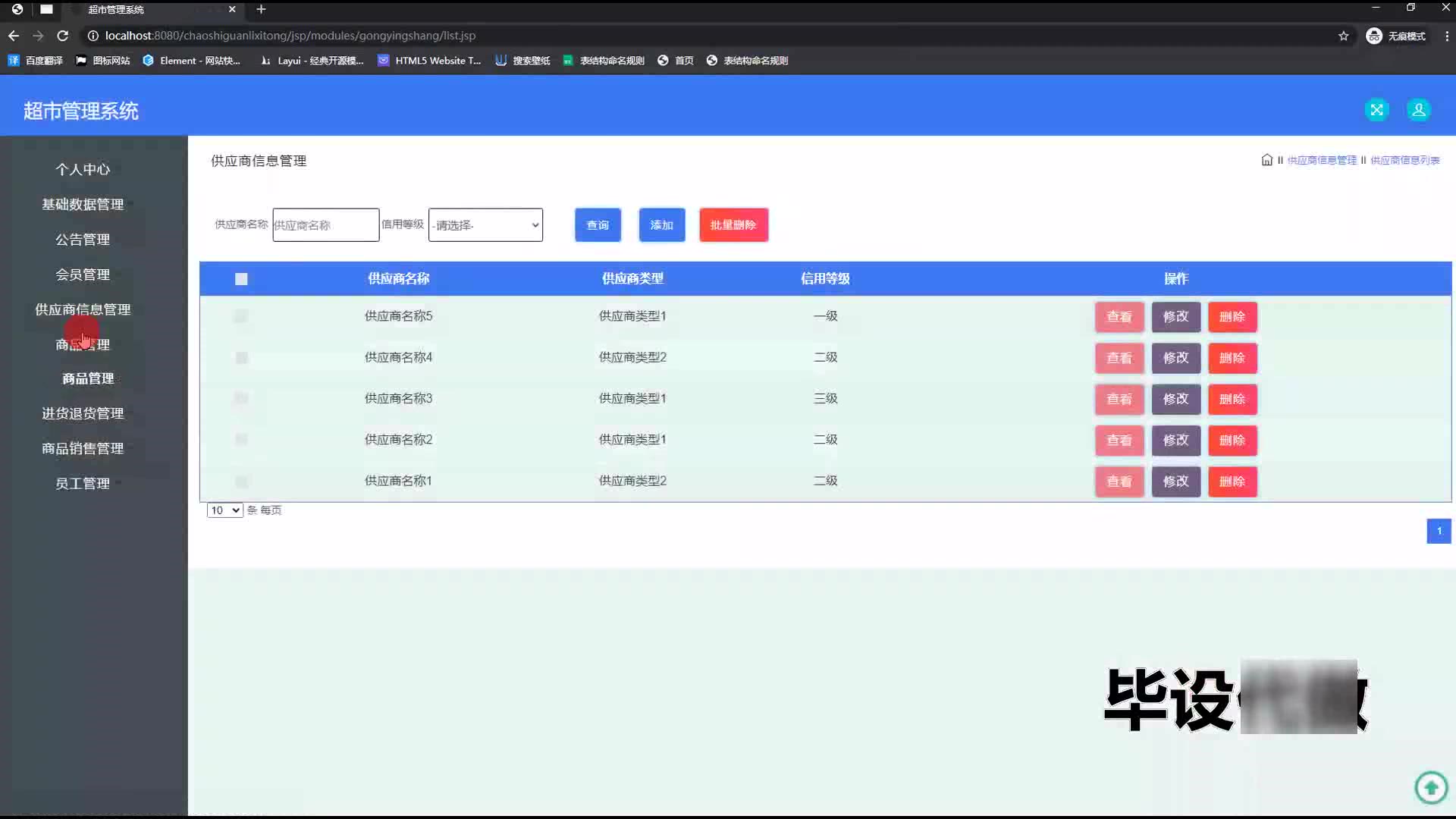Check the box for 供应商名称2 row
This screenshot has width=1456, height=819.
[x=241, y=440]
